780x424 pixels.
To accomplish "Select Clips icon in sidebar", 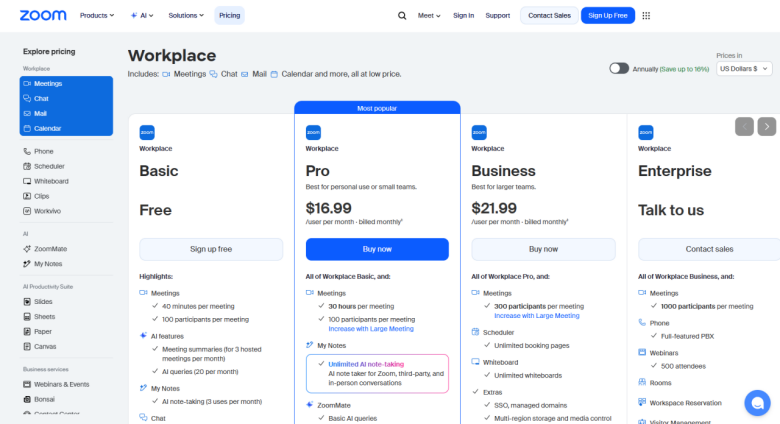I will (x=27, y=196).
